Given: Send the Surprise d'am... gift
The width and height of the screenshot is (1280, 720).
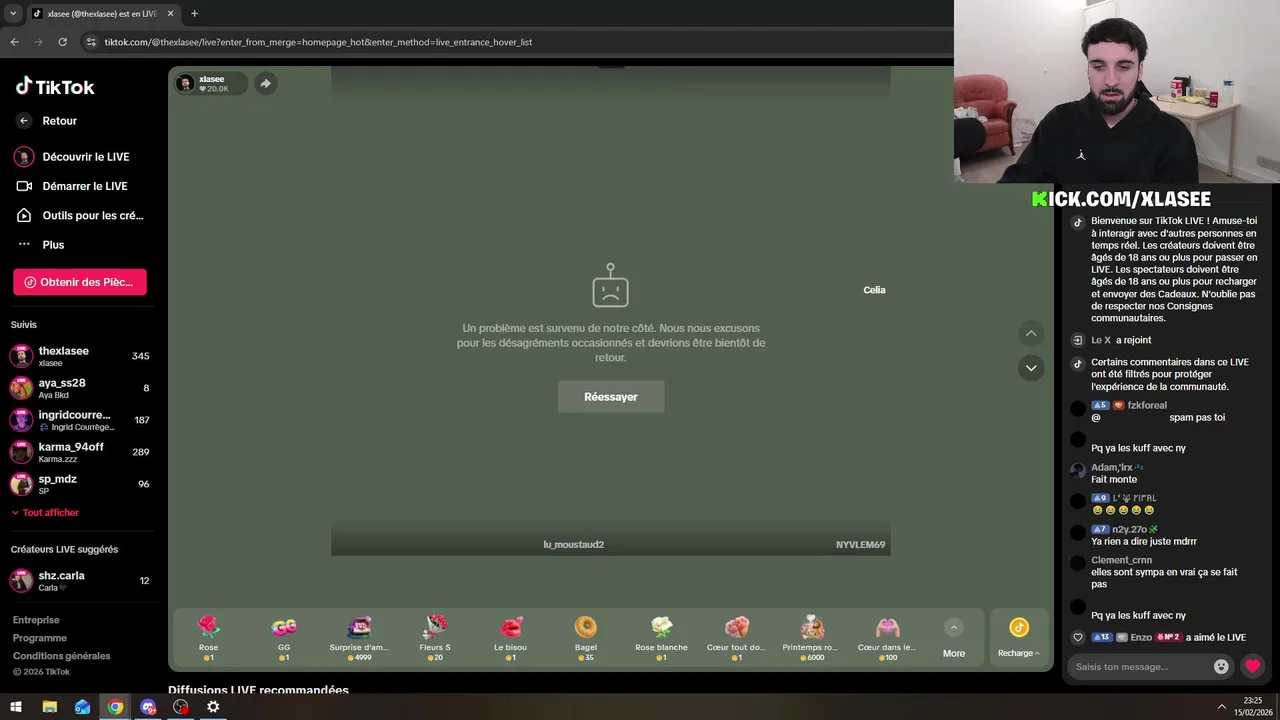Looking at the screenshot, I should (x=359, y=638).
